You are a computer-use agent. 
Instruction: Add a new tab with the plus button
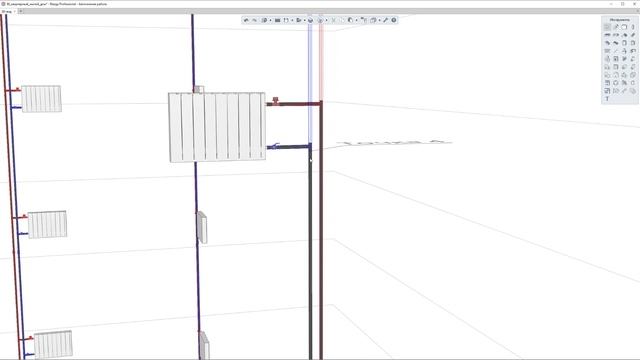[x=20, y=11]
